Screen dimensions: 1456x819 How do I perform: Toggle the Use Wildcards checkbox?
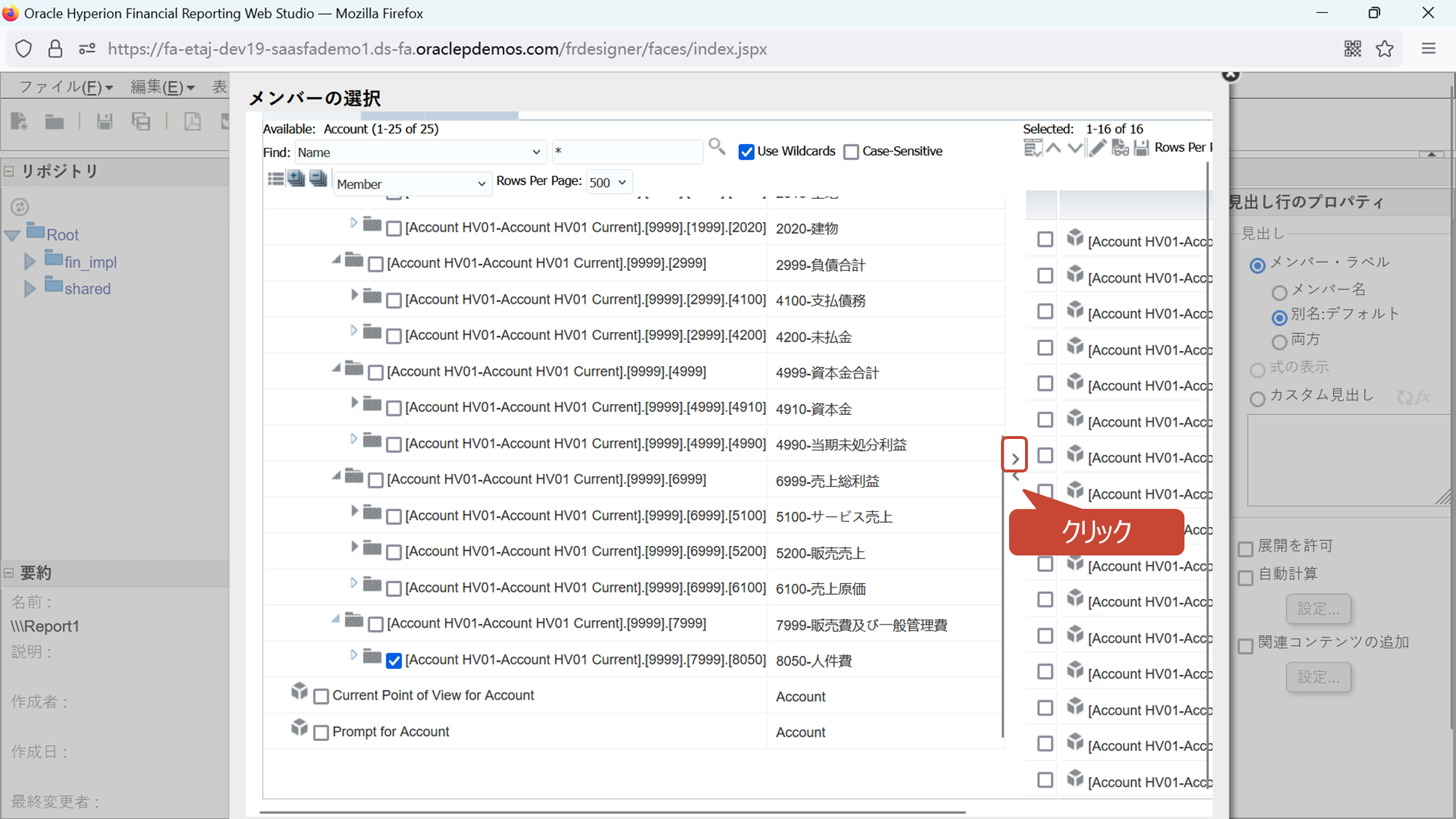(746, 152)
